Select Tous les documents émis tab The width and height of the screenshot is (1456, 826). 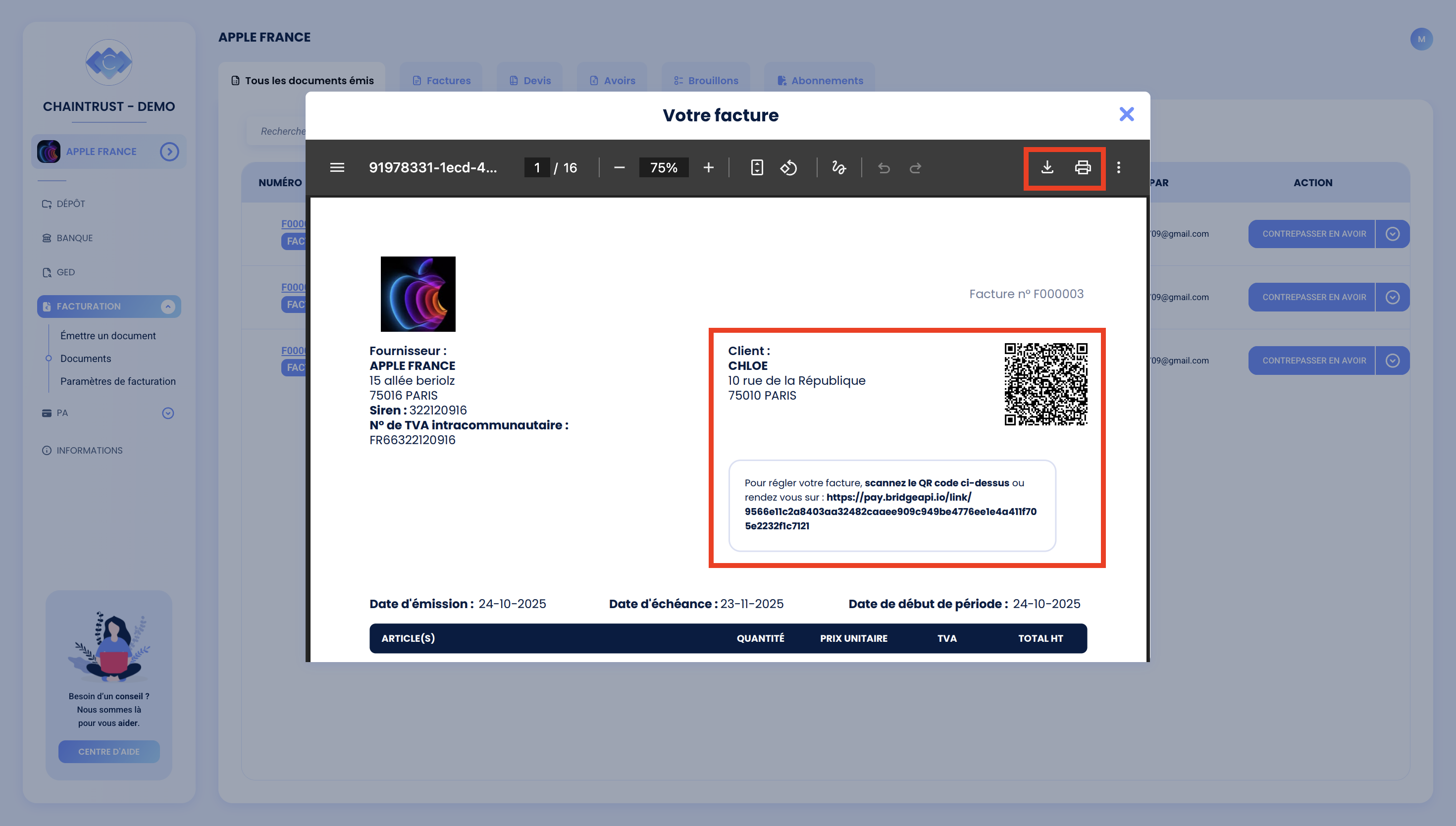302,80
